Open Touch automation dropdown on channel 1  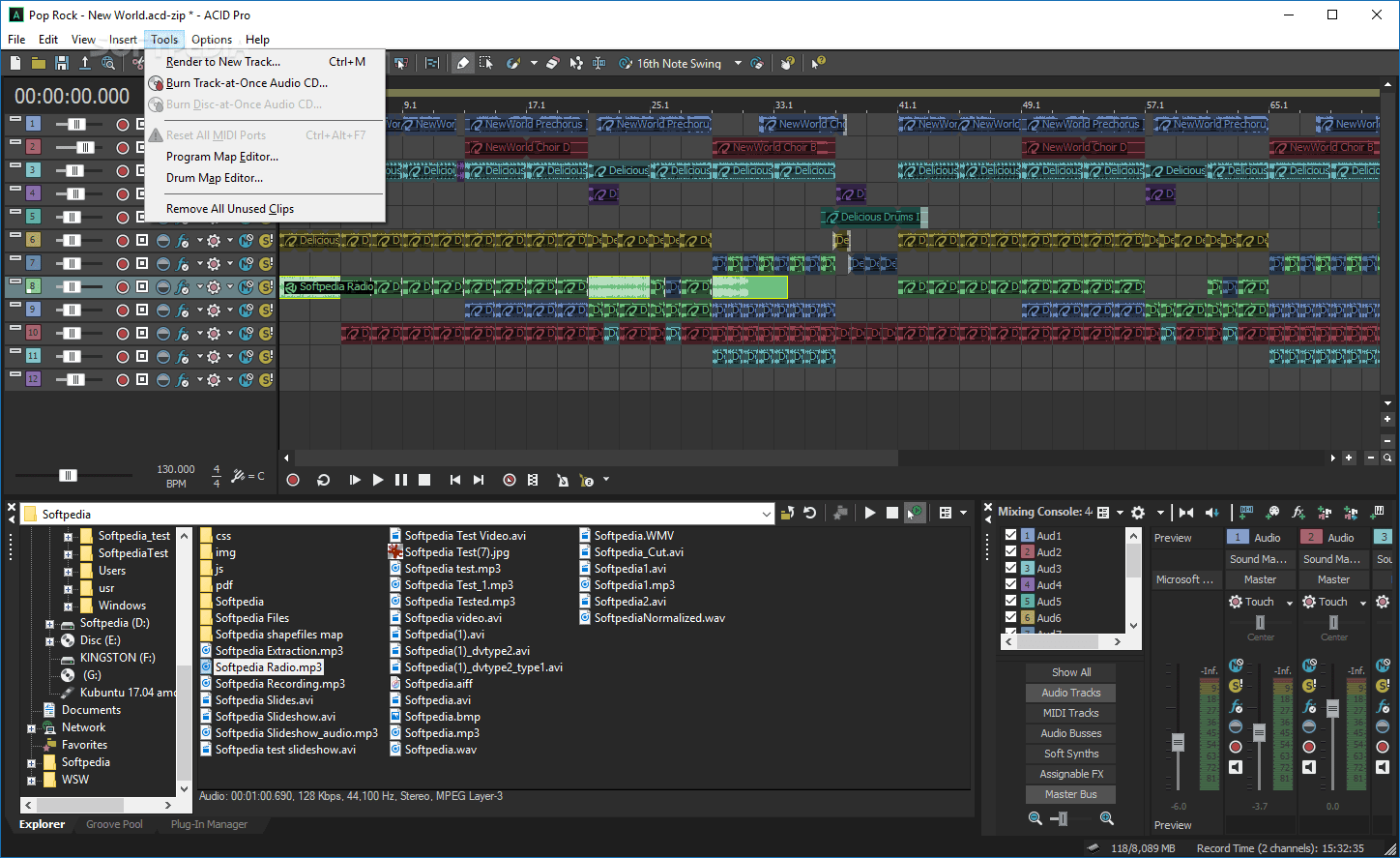[1290, 603]
